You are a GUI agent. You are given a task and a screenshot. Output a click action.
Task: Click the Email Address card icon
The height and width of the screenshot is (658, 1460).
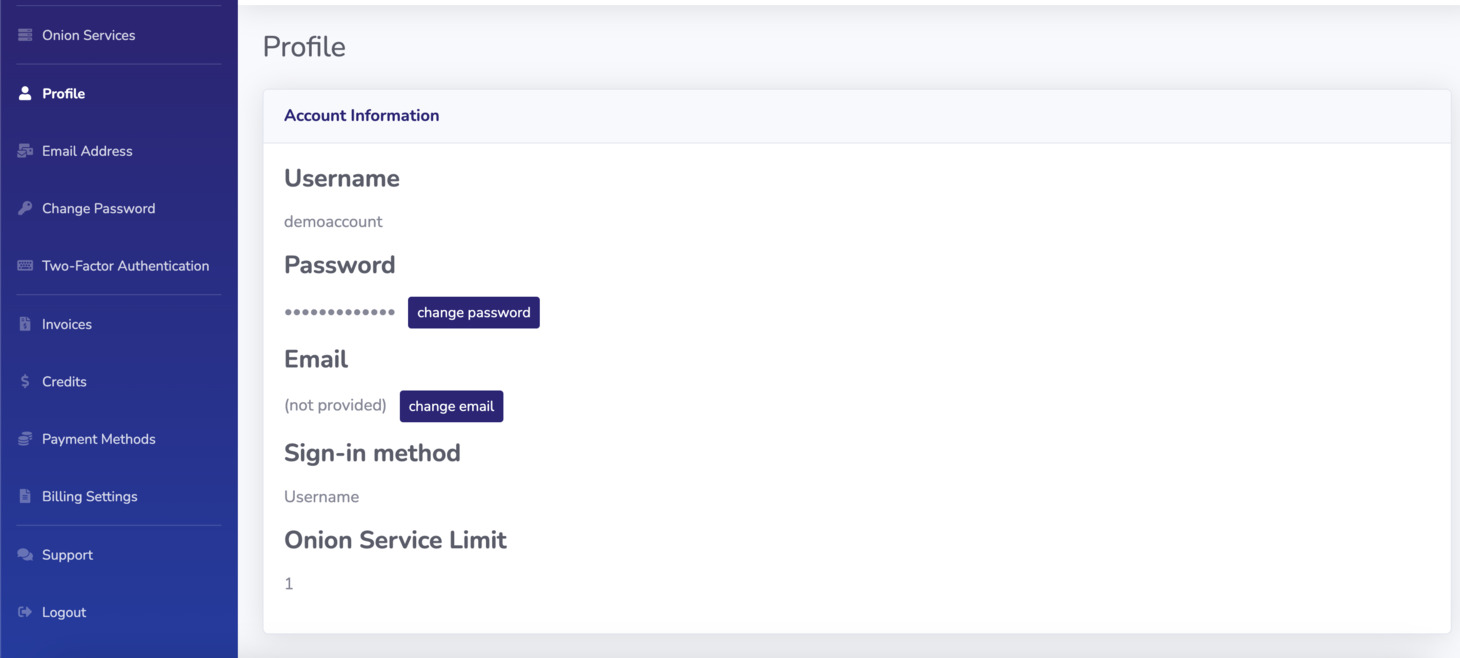[x=25, y=151]
